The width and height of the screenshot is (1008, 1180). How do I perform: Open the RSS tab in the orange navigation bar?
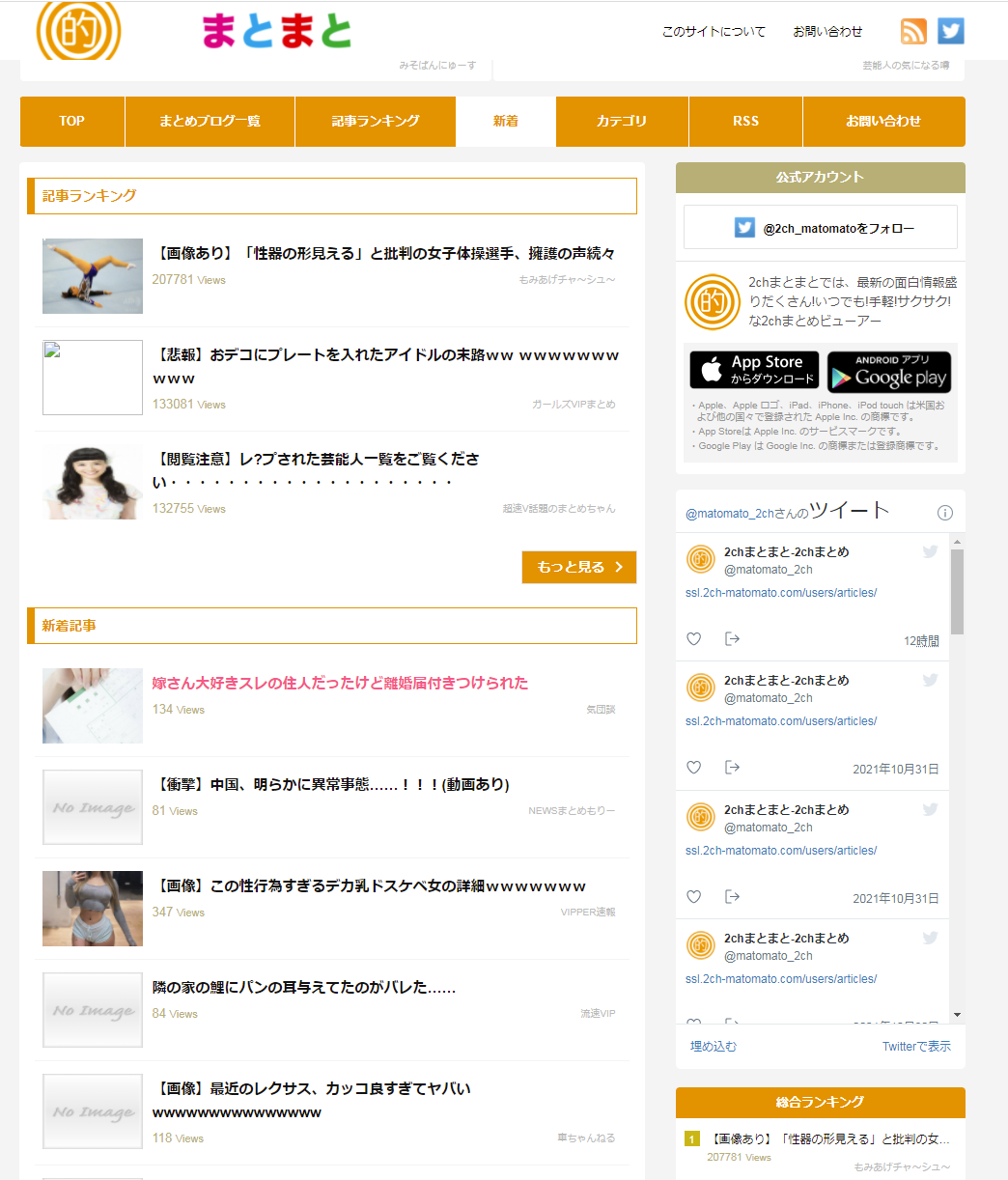pos(745,122)
